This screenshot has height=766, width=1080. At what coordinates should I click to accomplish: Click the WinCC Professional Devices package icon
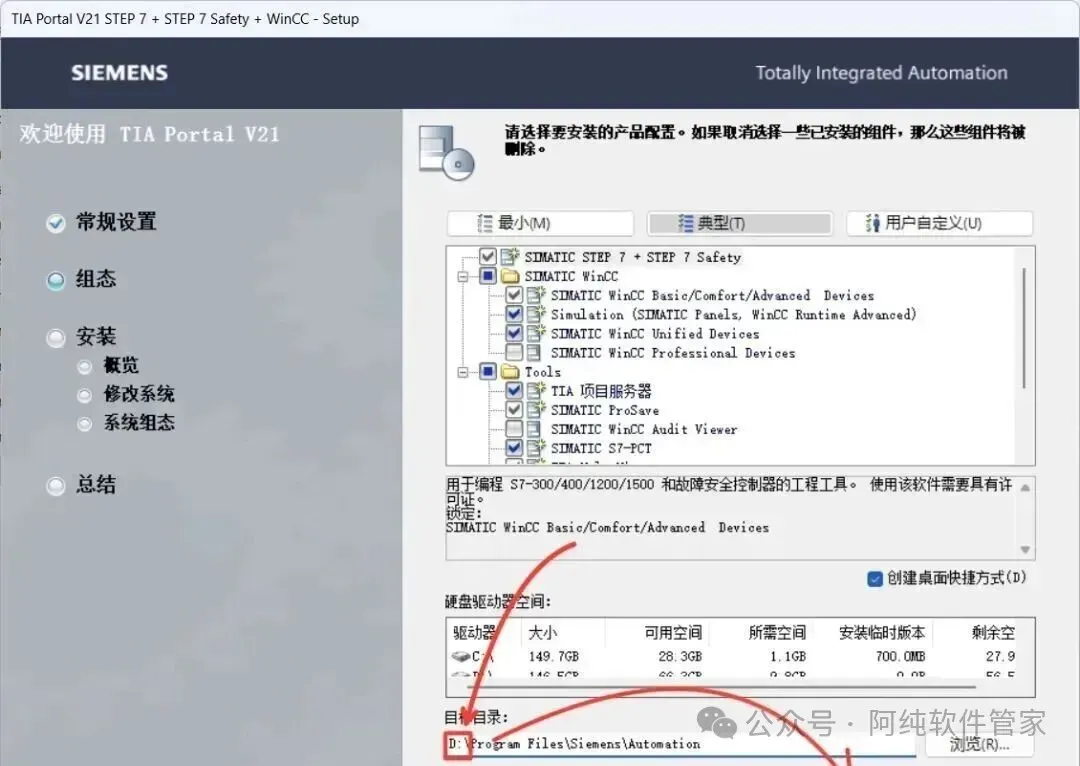tap(534, 353)
